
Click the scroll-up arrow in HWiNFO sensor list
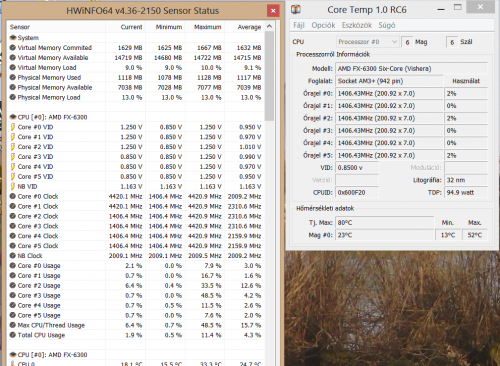269,26
